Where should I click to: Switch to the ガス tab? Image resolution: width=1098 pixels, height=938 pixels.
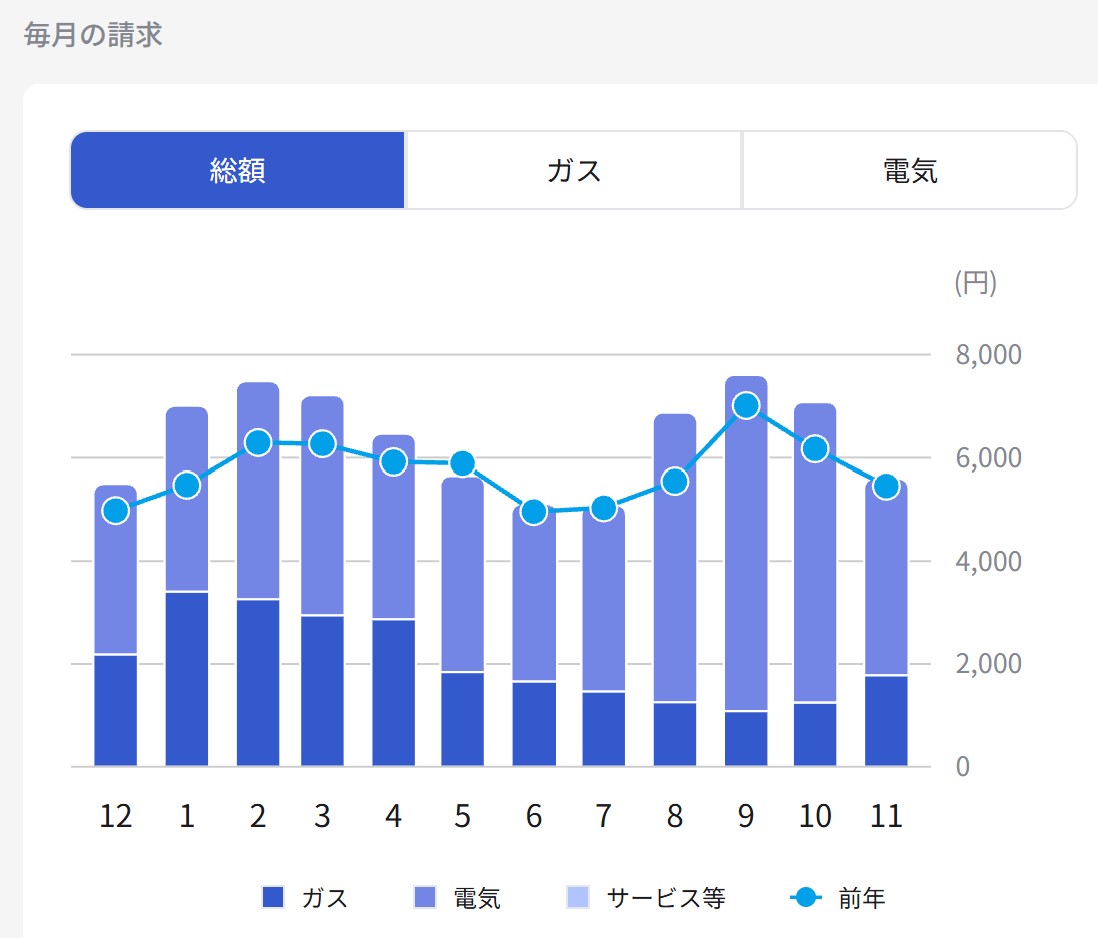[x=574, y=170]
